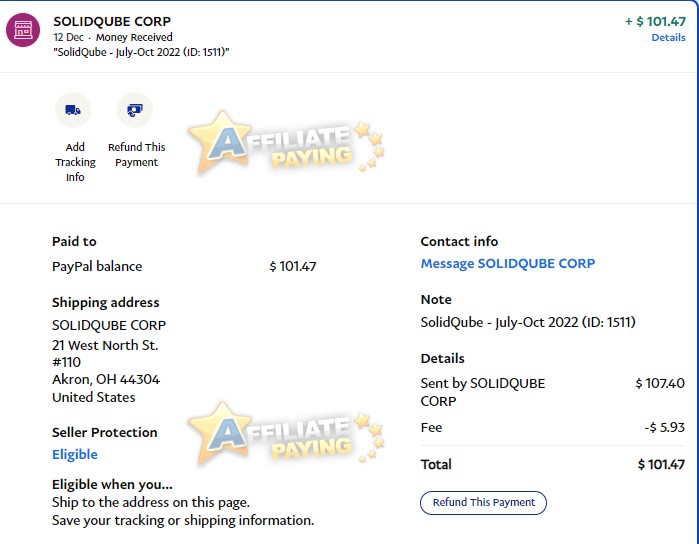The width and height of the screenshot is (699, 544).
Task: Click the SOLIDQUBE CORP transaction title
Action: (x=112, y=21)
